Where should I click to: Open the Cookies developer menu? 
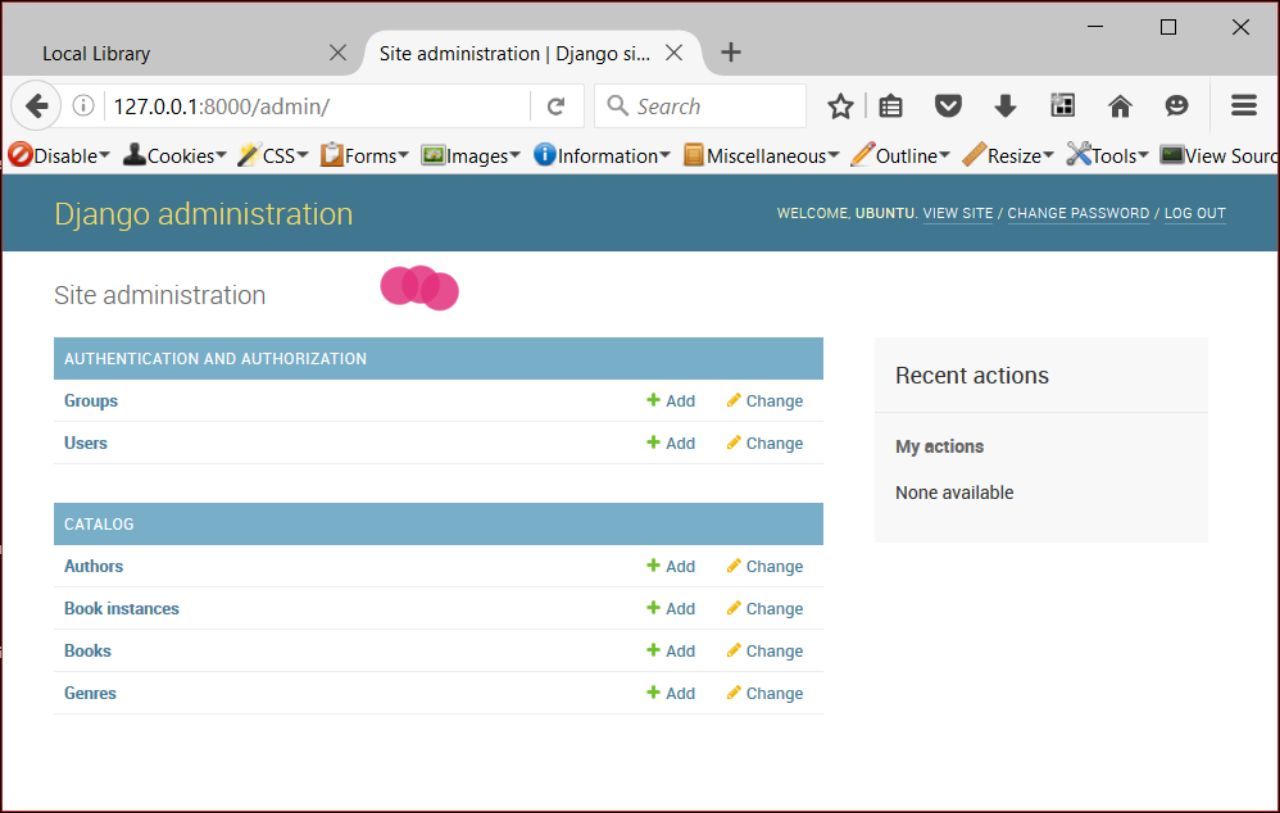175,156
